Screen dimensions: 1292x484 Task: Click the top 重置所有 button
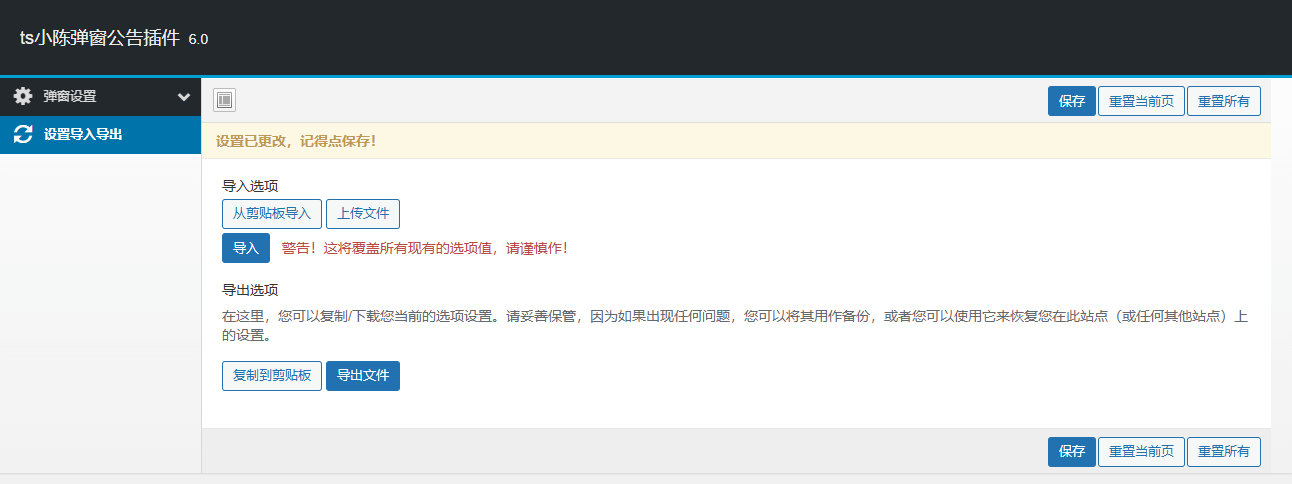pyautogui.click(x=1224, y=101)
